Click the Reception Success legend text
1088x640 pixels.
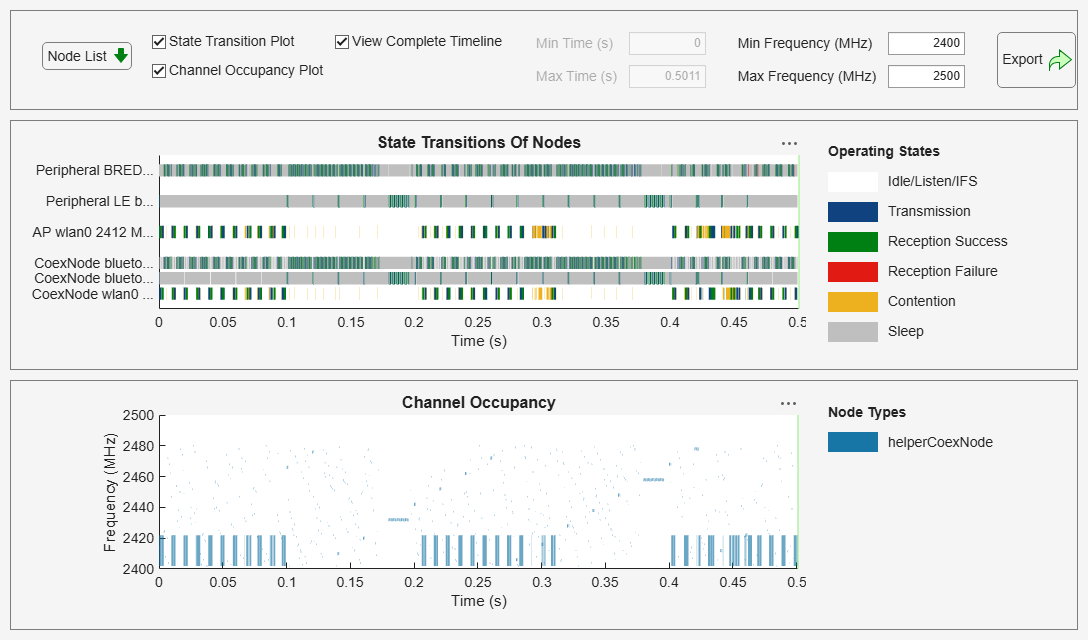tap(947, 242)
